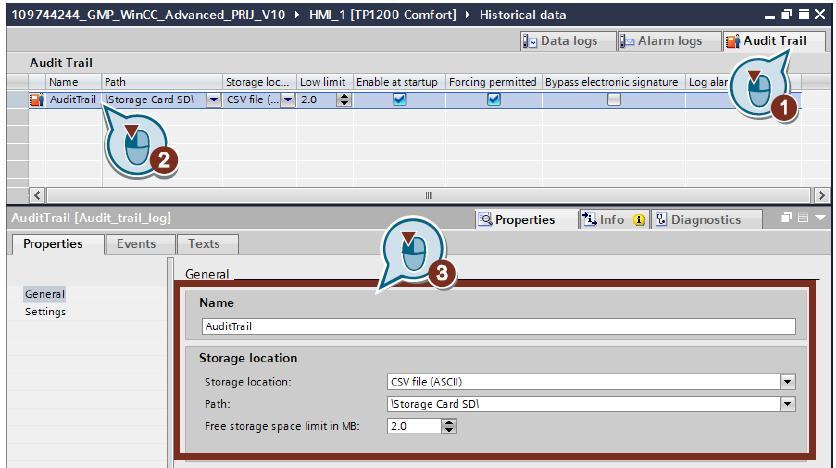Click the Storage loc... column header

(259, 82)
